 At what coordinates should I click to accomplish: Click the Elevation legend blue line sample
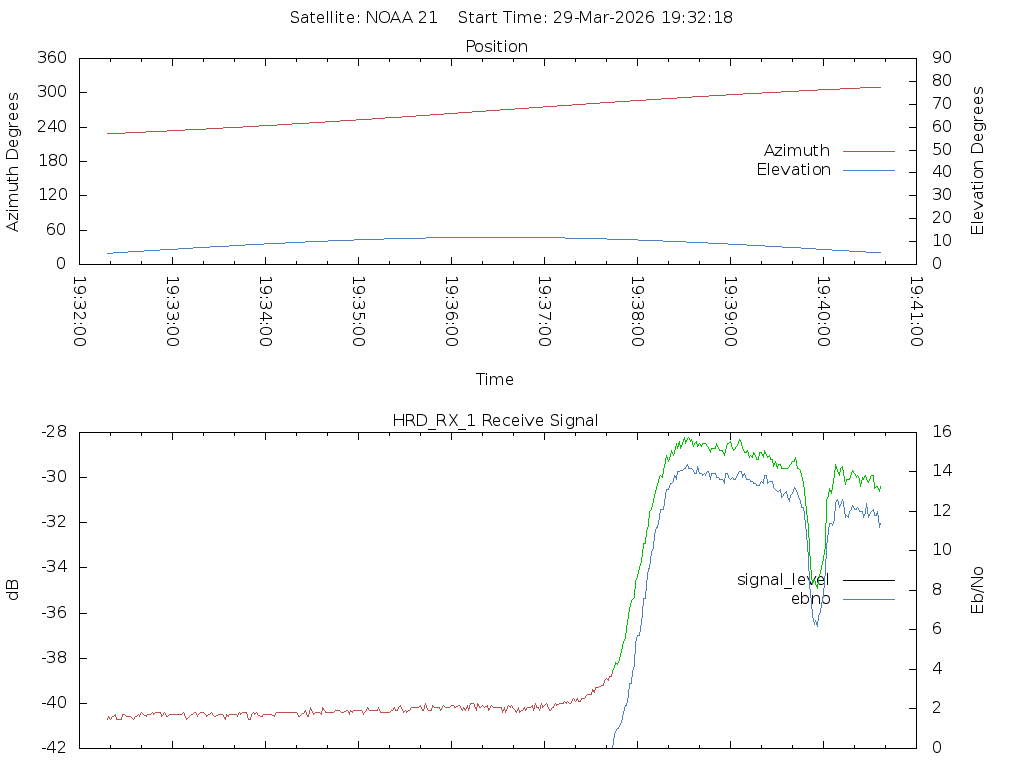[x=868, y=170]
